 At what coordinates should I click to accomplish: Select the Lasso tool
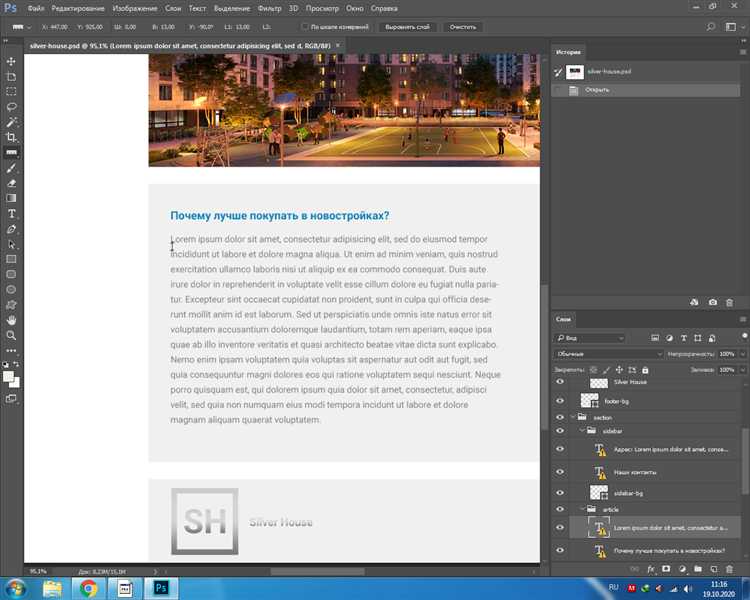coord(12,106)
